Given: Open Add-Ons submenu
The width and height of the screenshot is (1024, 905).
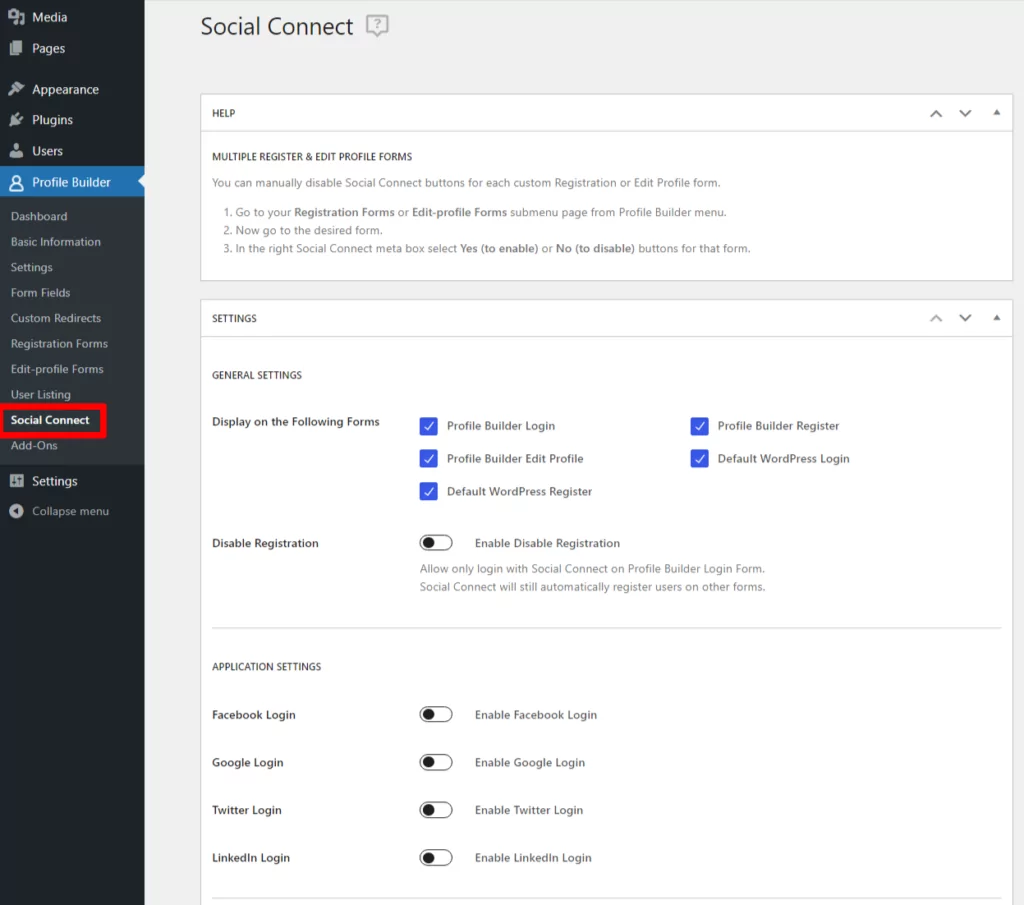Looking at the screenshot, I should (34, 445).
